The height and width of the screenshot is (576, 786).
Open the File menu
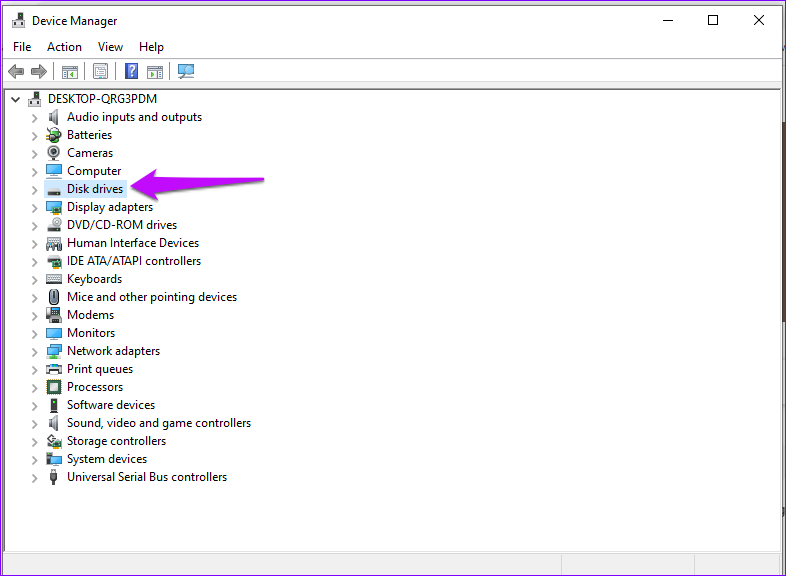pos(22,47)
